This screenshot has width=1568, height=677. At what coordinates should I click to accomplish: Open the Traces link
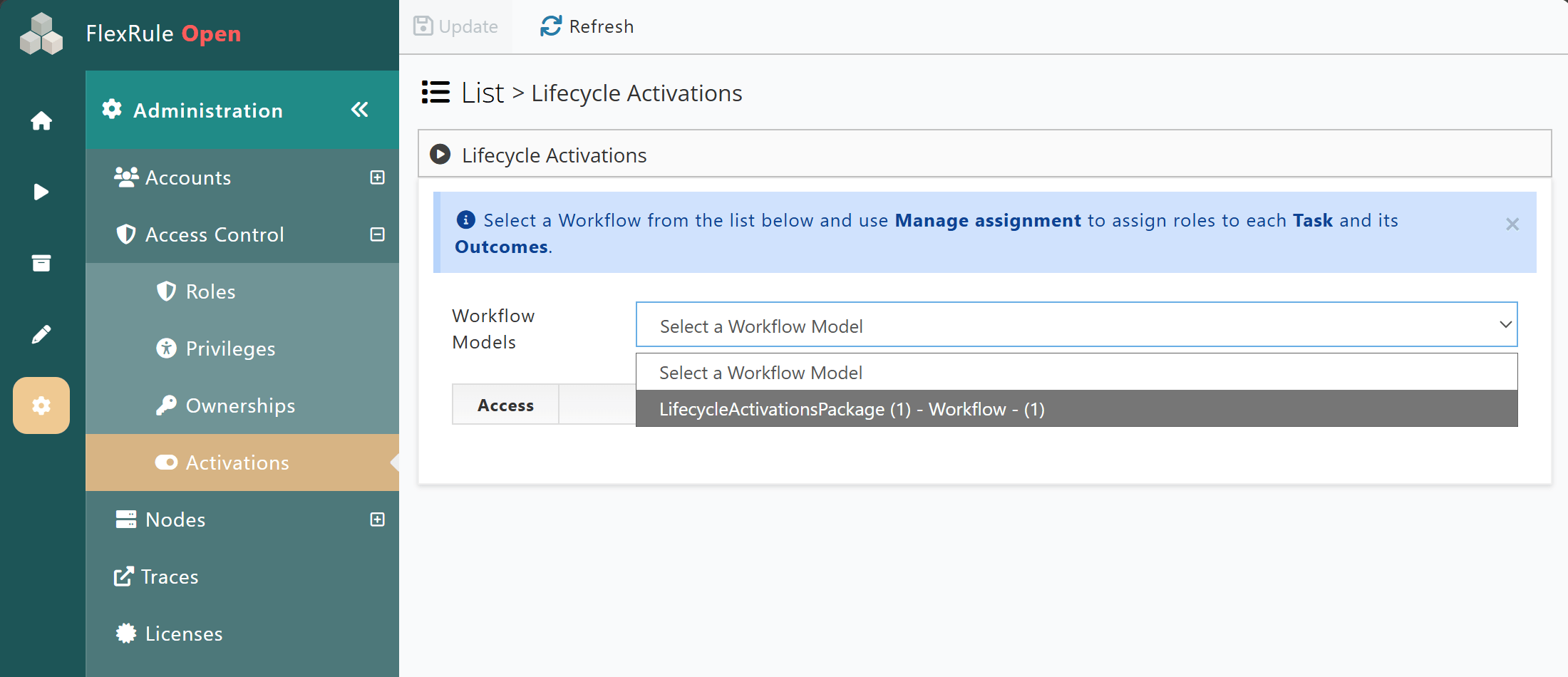(x=242, y=577)
